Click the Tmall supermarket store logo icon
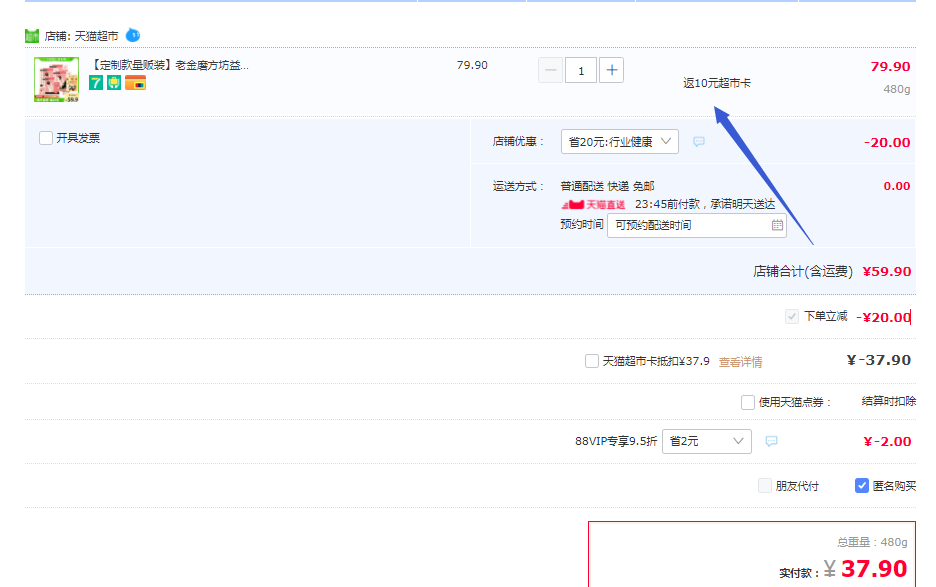The width and height of the screenshot is (936, 587). (32, 36)
